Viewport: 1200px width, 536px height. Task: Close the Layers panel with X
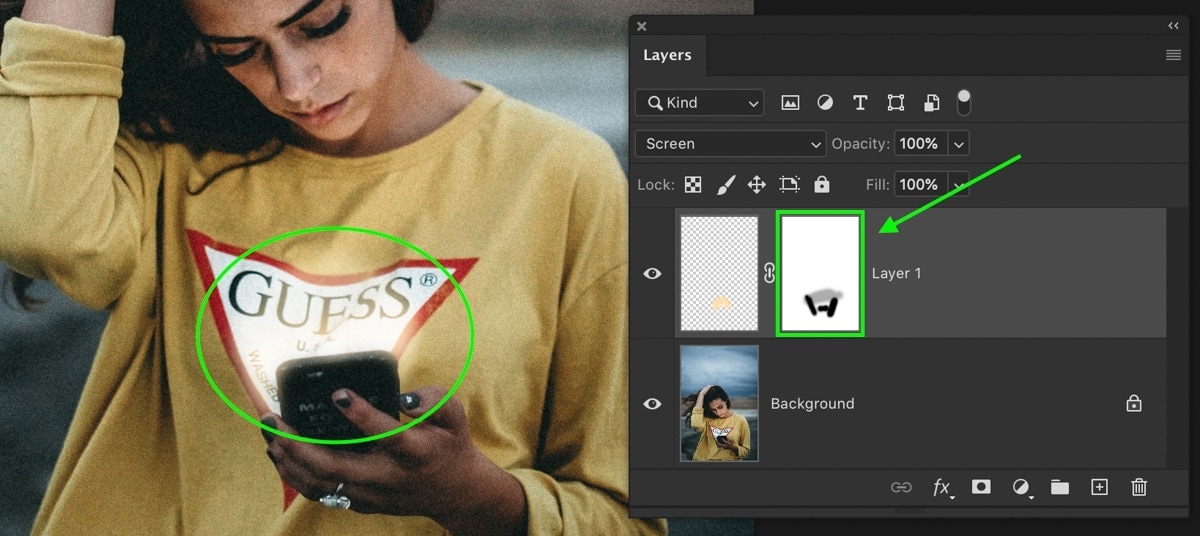click(x=642, y=26)
